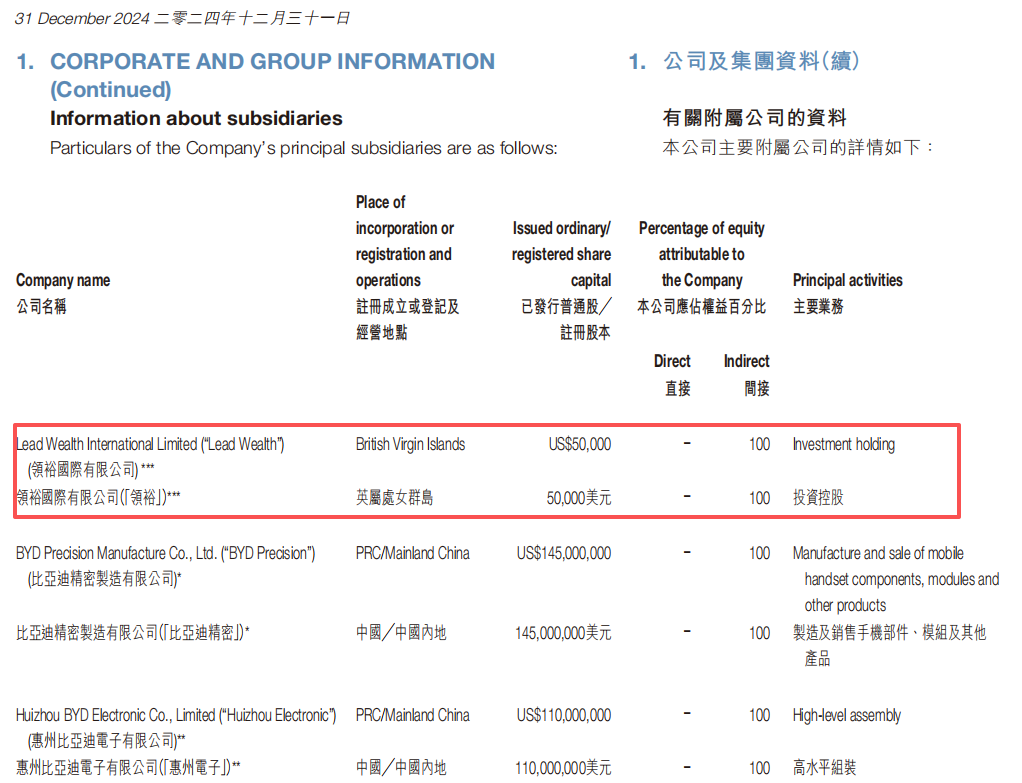This screenshot has width=1022, height=783.
Task: Click "Investment holding" activity text
Action: 843,444
